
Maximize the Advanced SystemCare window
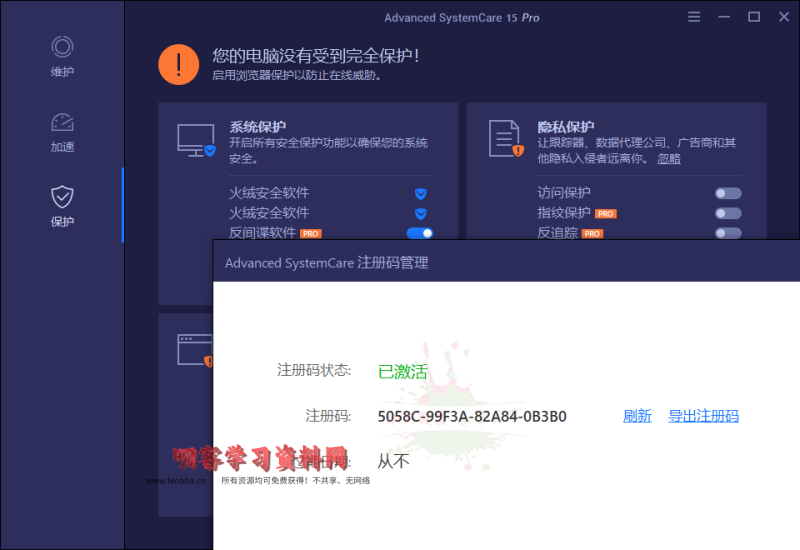tap(754, 17)
